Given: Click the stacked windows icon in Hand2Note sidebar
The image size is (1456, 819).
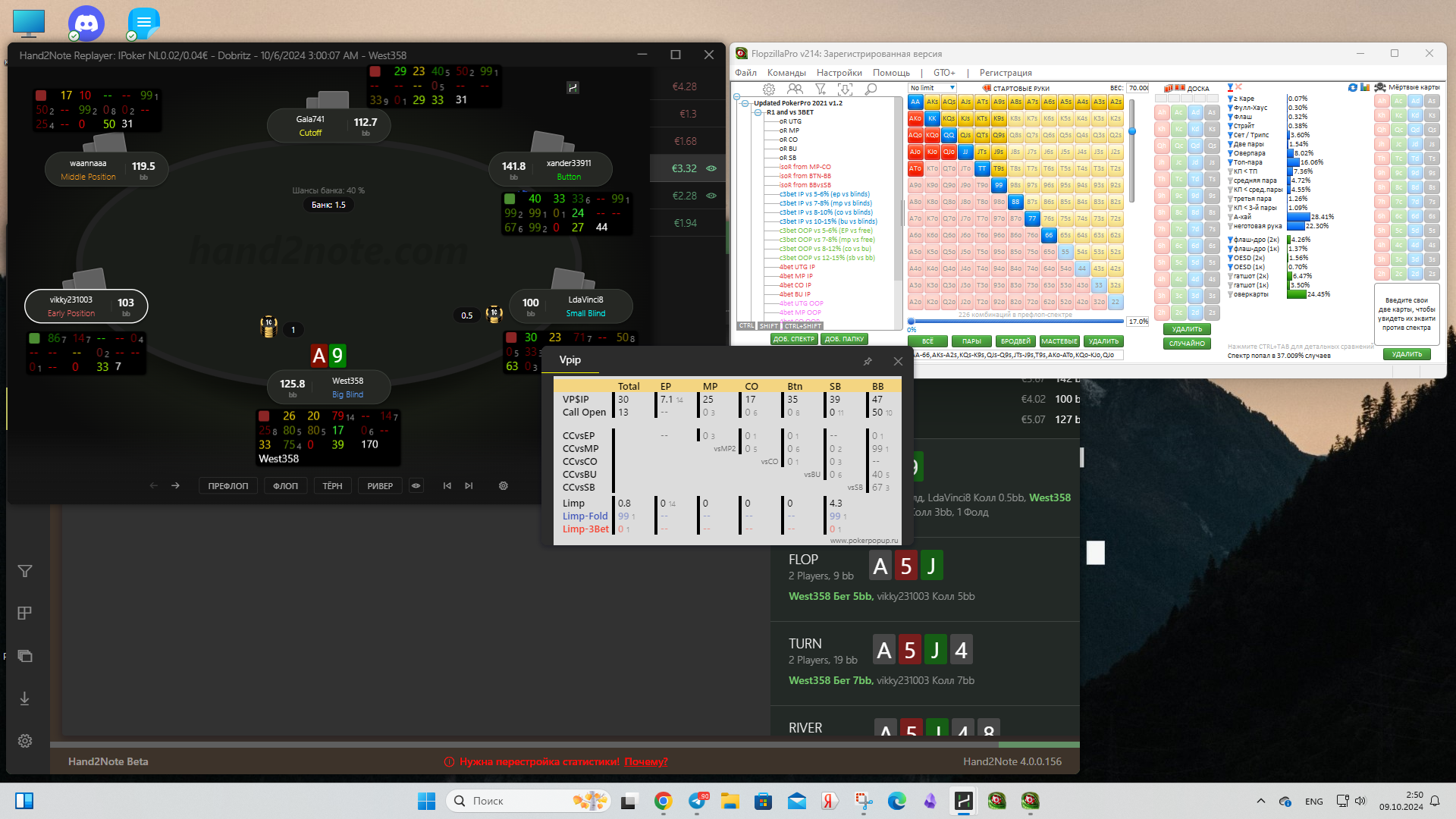Looking at the screenshot, I should tap(25, 656).
